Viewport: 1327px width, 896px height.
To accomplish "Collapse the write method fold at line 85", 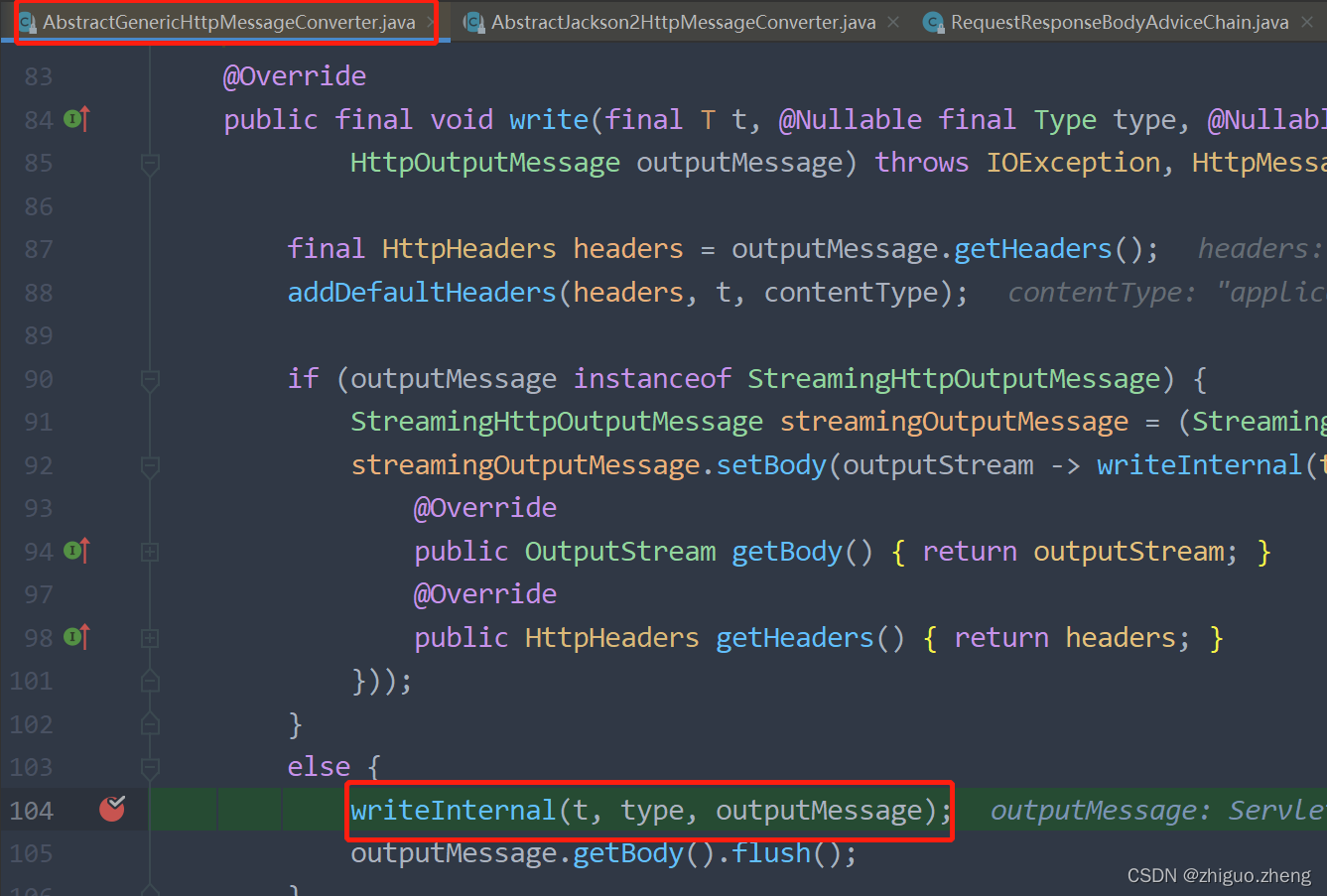I will pyautogui.click(x=150, y=164).
